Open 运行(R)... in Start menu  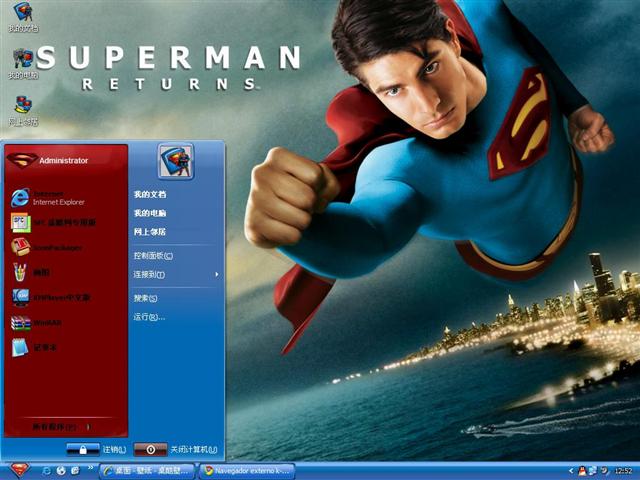[x=149, y=317]
